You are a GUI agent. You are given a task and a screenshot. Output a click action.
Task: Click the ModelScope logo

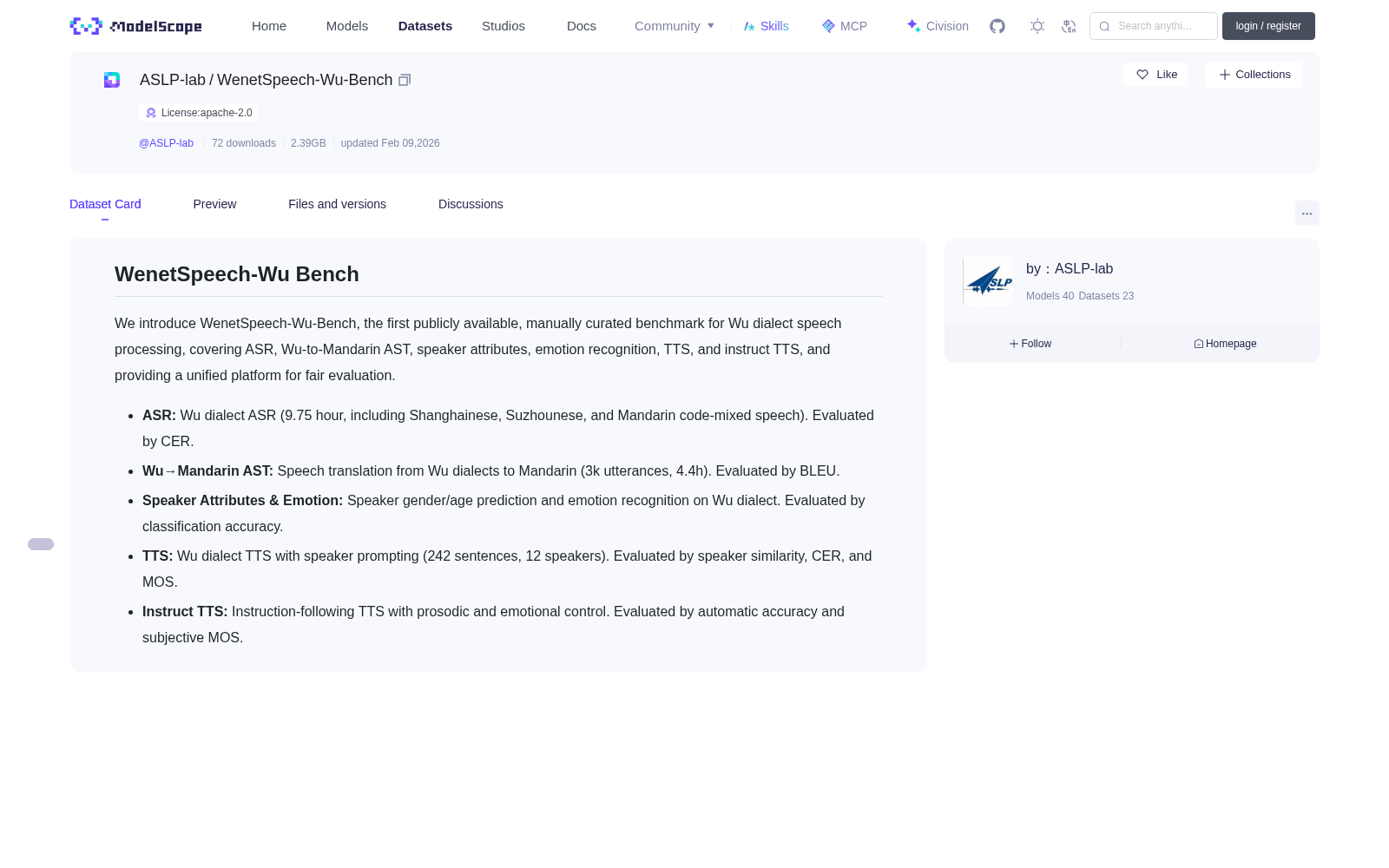[135, 26]
